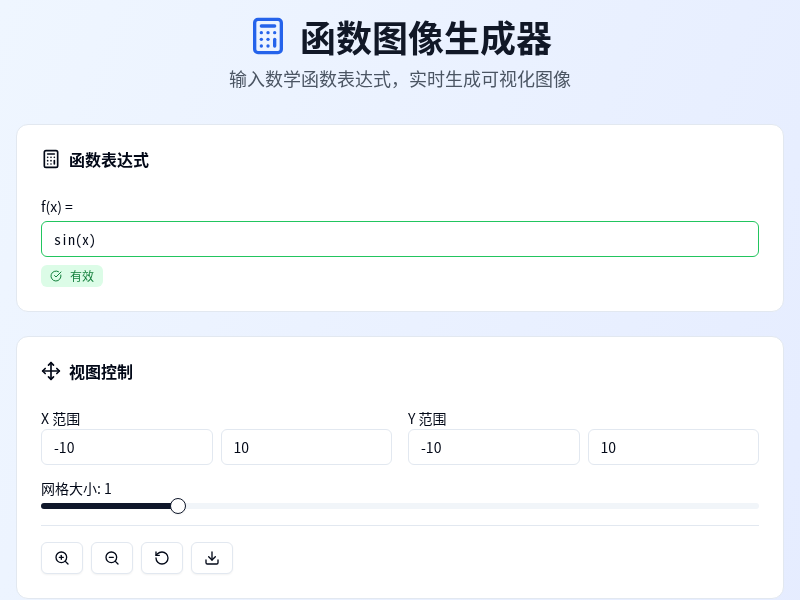The image size is (800, 600).
Task: Click the check icon in 有效 badge
Action: click(56, 276)
